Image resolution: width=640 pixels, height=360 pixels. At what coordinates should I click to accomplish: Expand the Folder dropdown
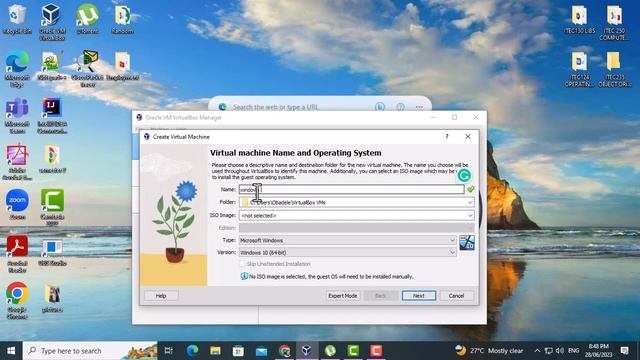tap(470, 202)
